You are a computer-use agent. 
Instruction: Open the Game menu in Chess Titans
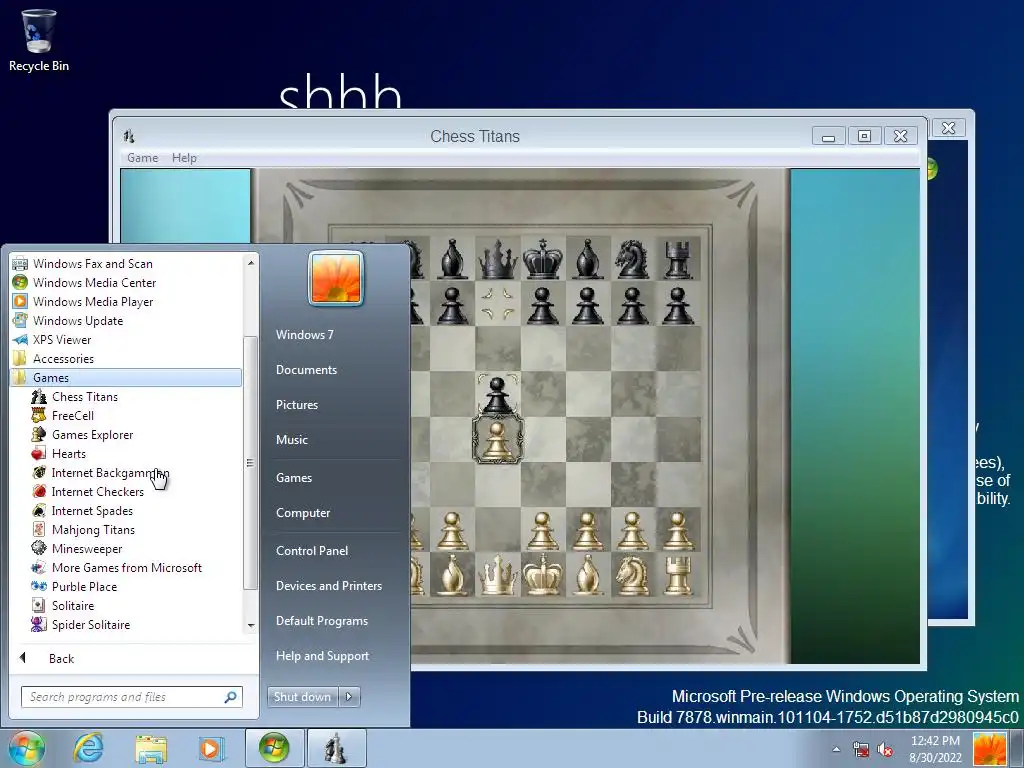point(142,157)
